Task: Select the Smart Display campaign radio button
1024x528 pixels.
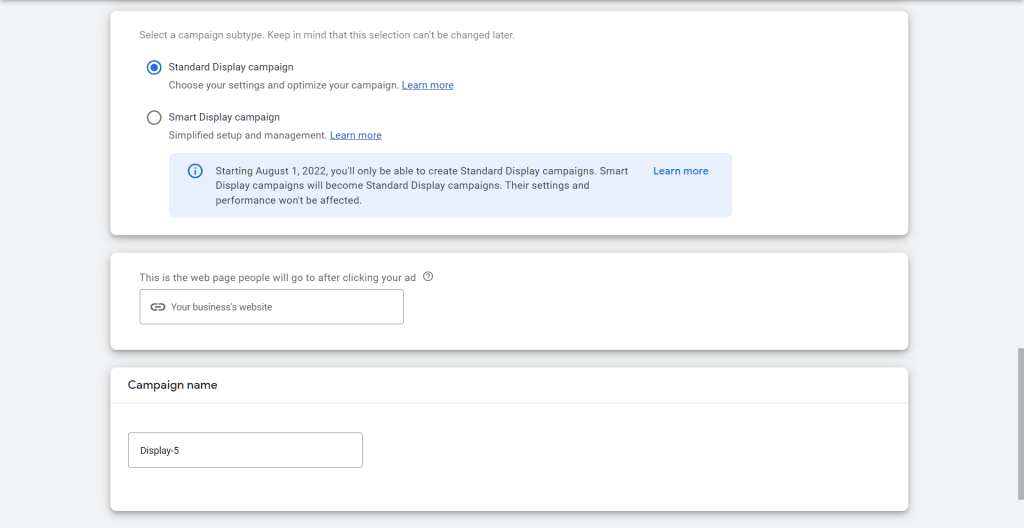Action: pos(154,118)
